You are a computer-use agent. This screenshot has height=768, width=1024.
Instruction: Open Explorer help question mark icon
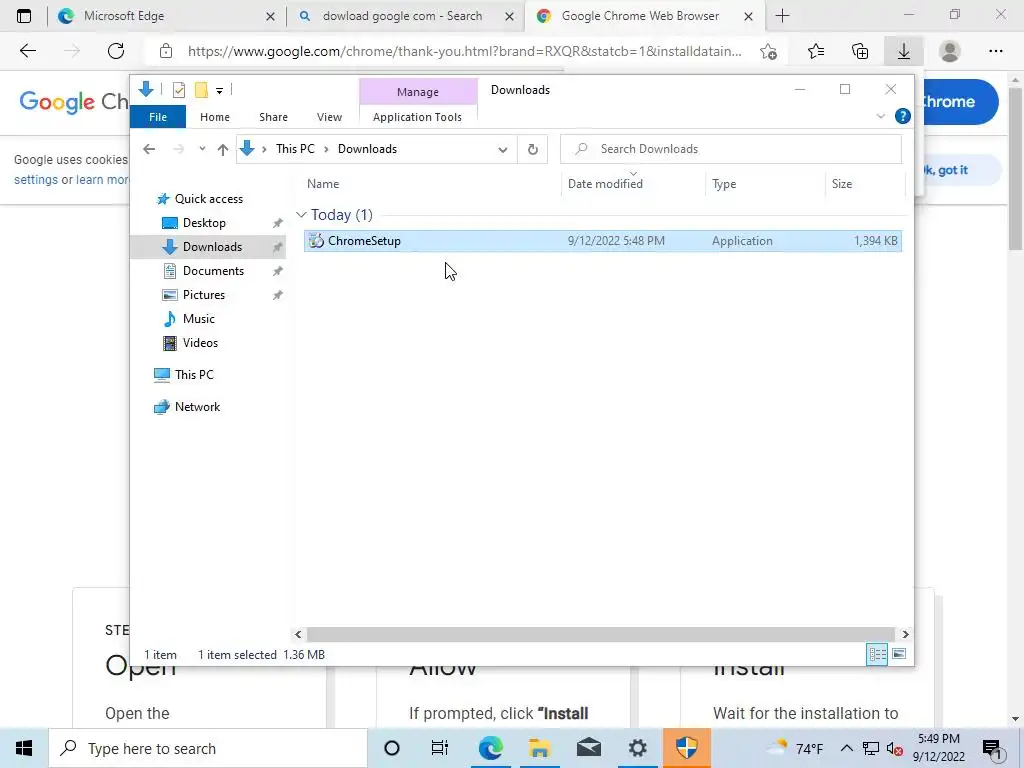coord(903,116)
